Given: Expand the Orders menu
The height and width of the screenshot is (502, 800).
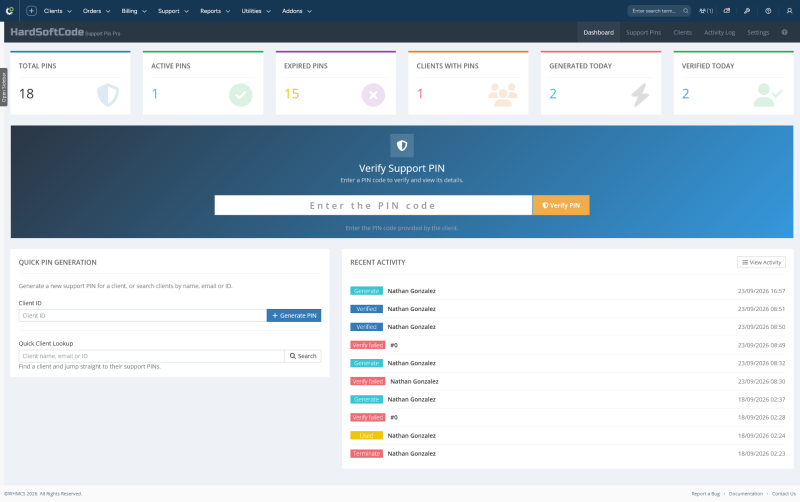Looking at the screenshot, I should (x=96, y=11).
